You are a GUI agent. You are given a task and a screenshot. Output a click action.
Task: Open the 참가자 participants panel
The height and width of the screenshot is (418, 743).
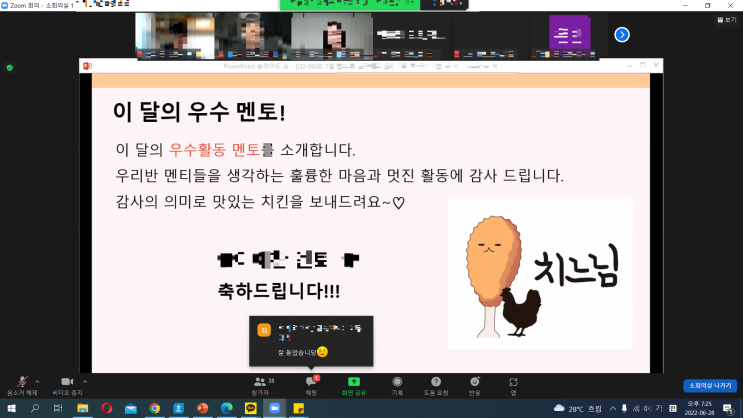tap(263, 386)
